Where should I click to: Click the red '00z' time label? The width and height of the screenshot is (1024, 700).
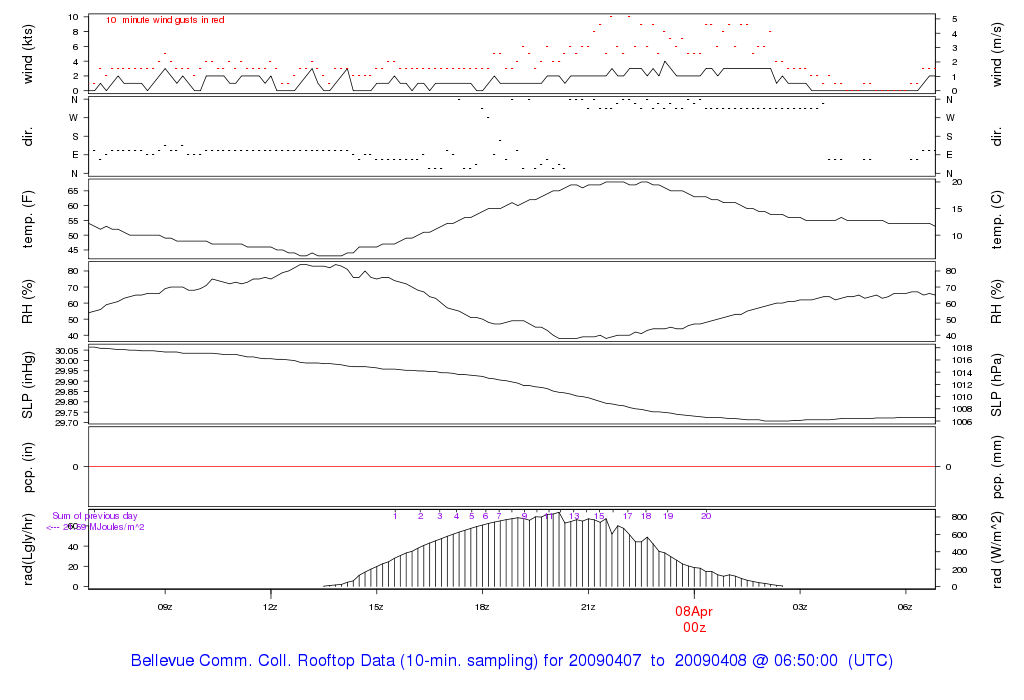point(694,628)
